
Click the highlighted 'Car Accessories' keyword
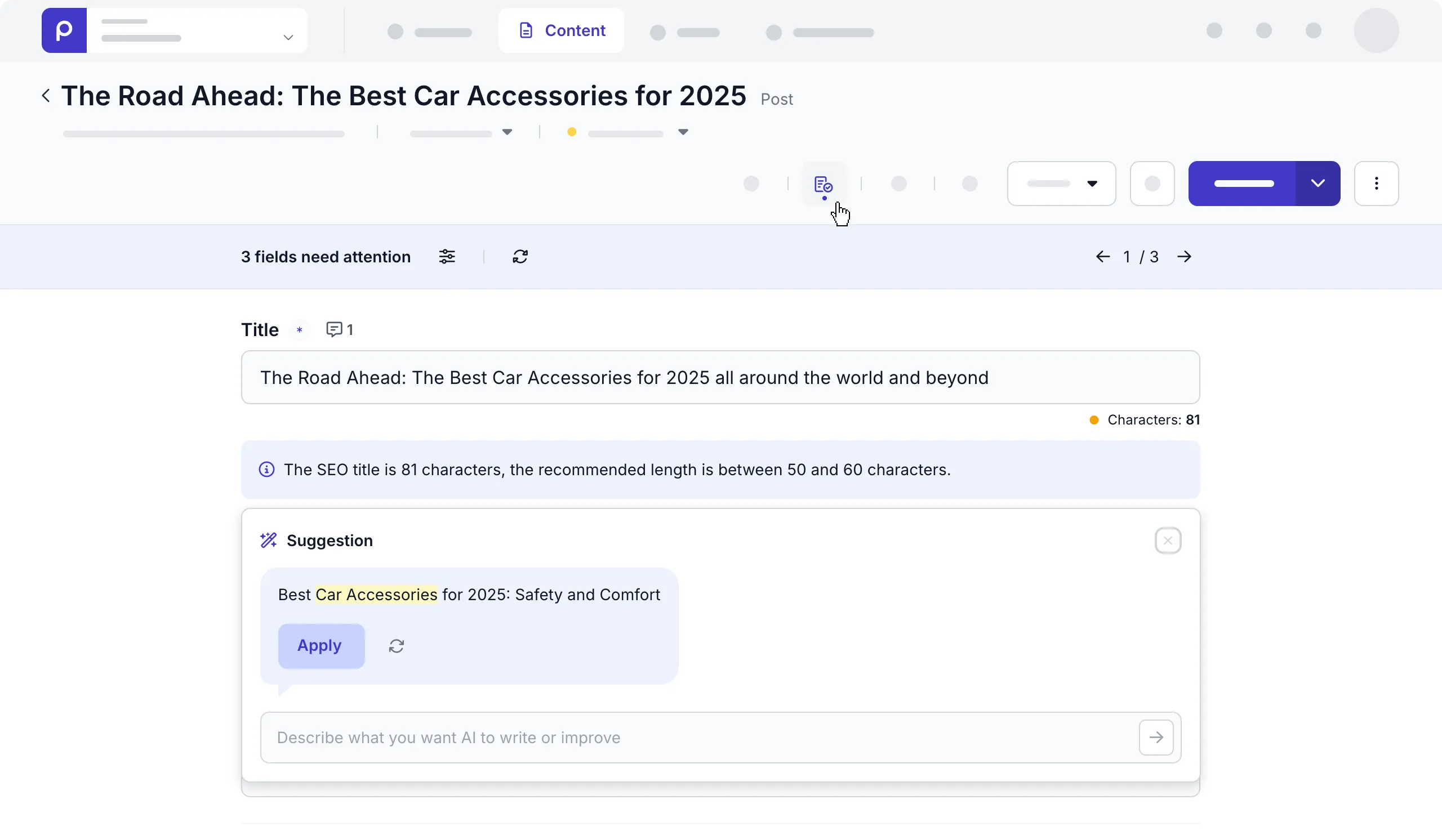tap(376, 595)
